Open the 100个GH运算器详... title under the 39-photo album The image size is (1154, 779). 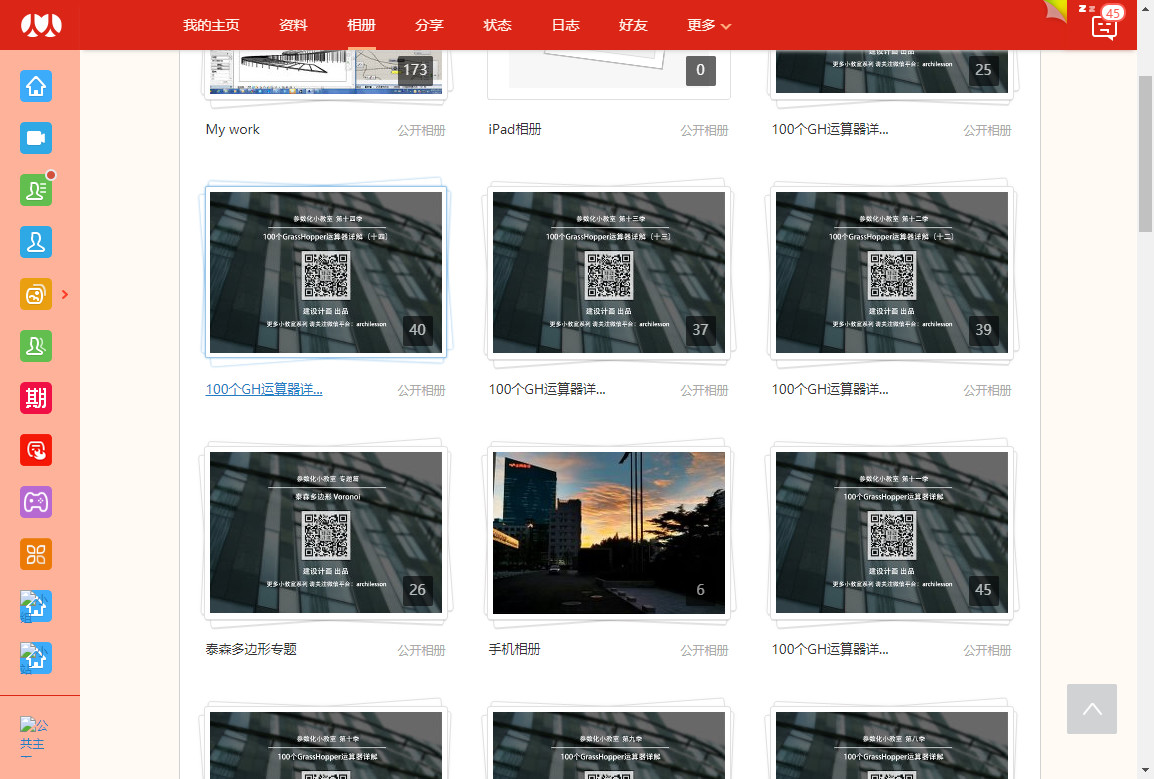point(830,390)
